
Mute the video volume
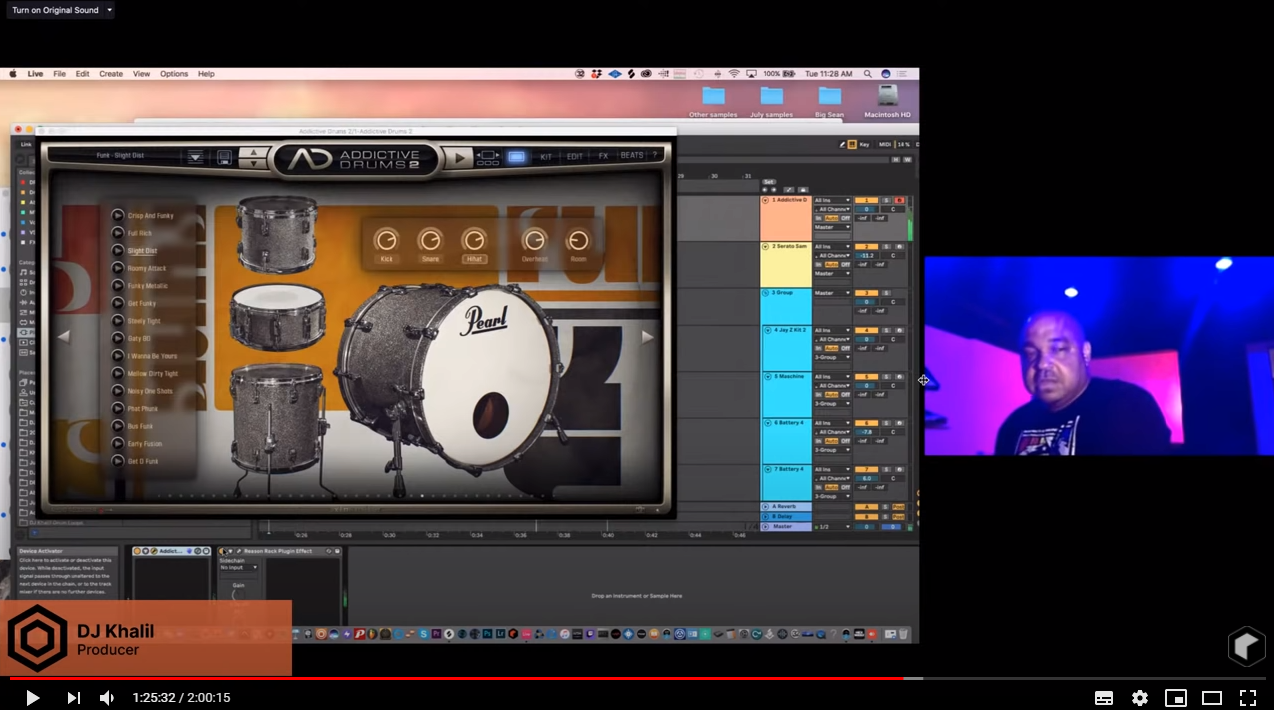coord(107,698)
